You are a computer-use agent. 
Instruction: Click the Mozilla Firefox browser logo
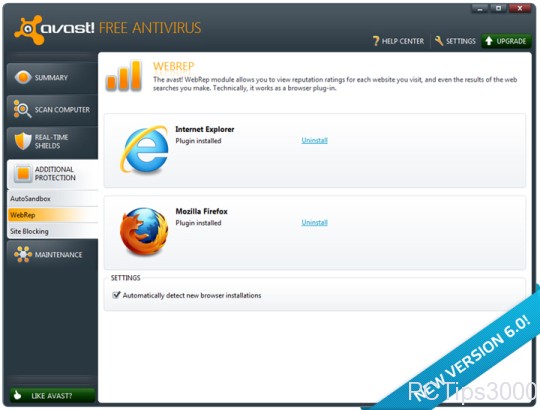(144, 231)
